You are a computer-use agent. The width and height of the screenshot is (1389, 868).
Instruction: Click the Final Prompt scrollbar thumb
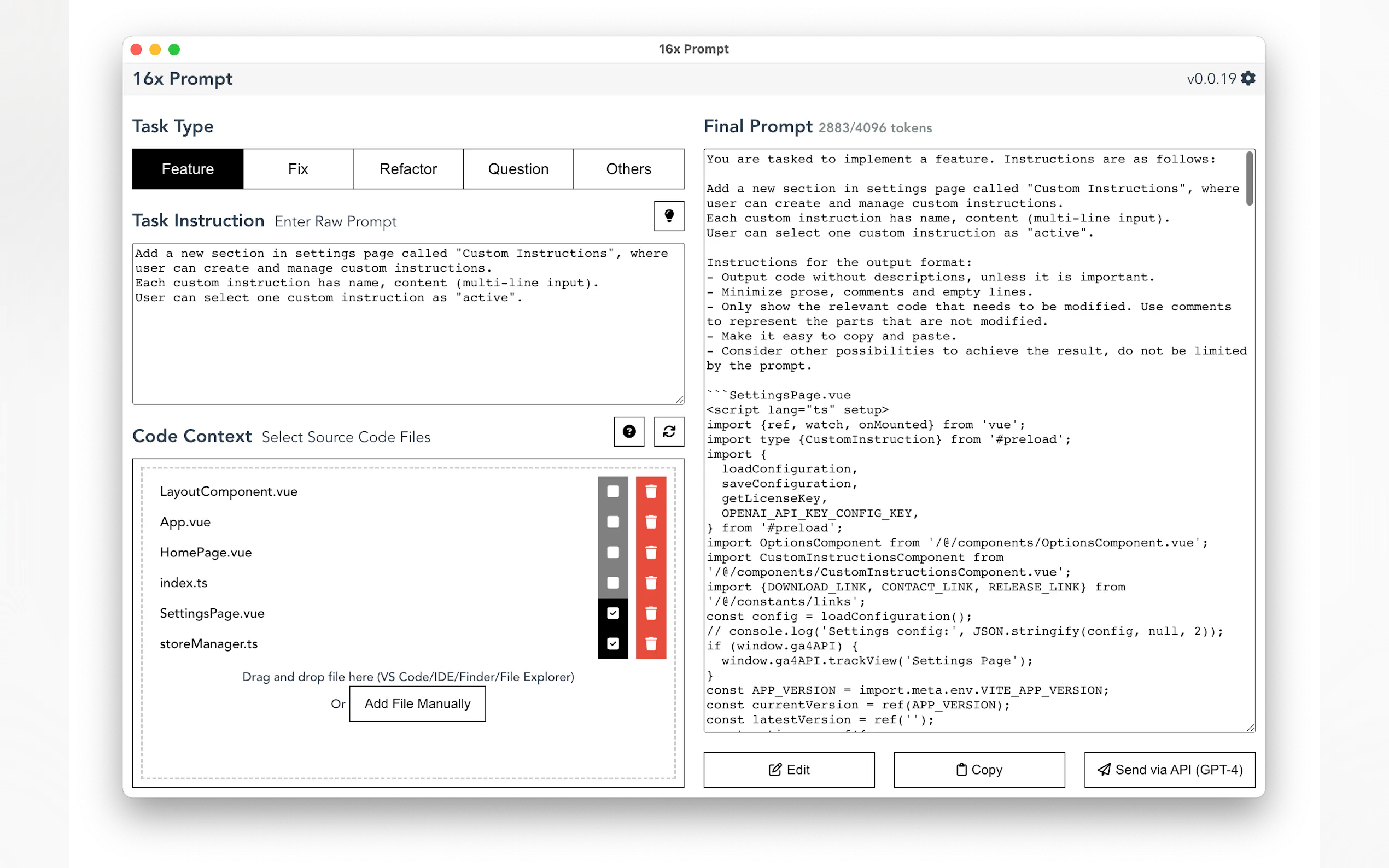[1249, 178]
